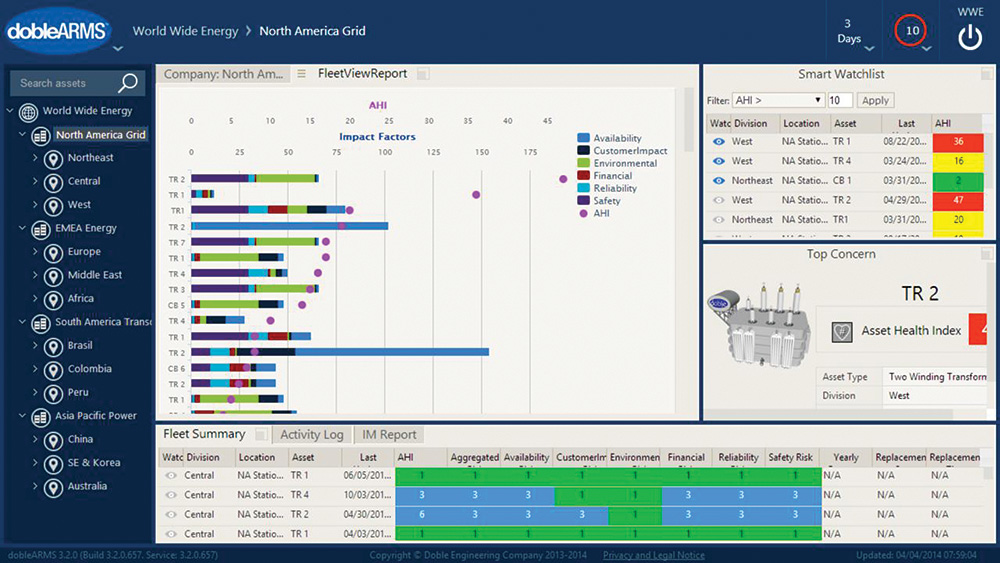Click the Europe location pin icon
The height and width of the screenshot is (563, 1000).
coord(53,253)
